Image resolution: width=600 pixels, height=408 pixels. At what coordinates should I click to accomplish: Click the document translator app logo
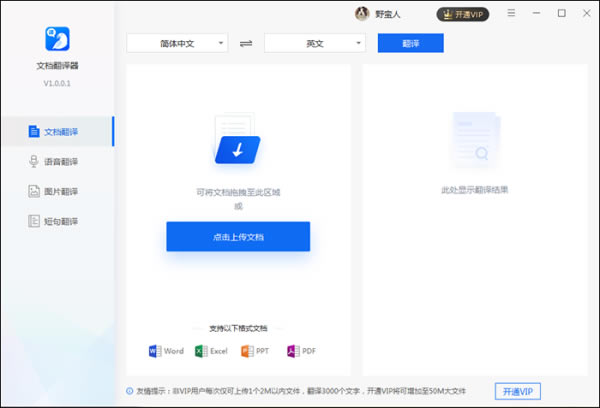tap(56, 40)
